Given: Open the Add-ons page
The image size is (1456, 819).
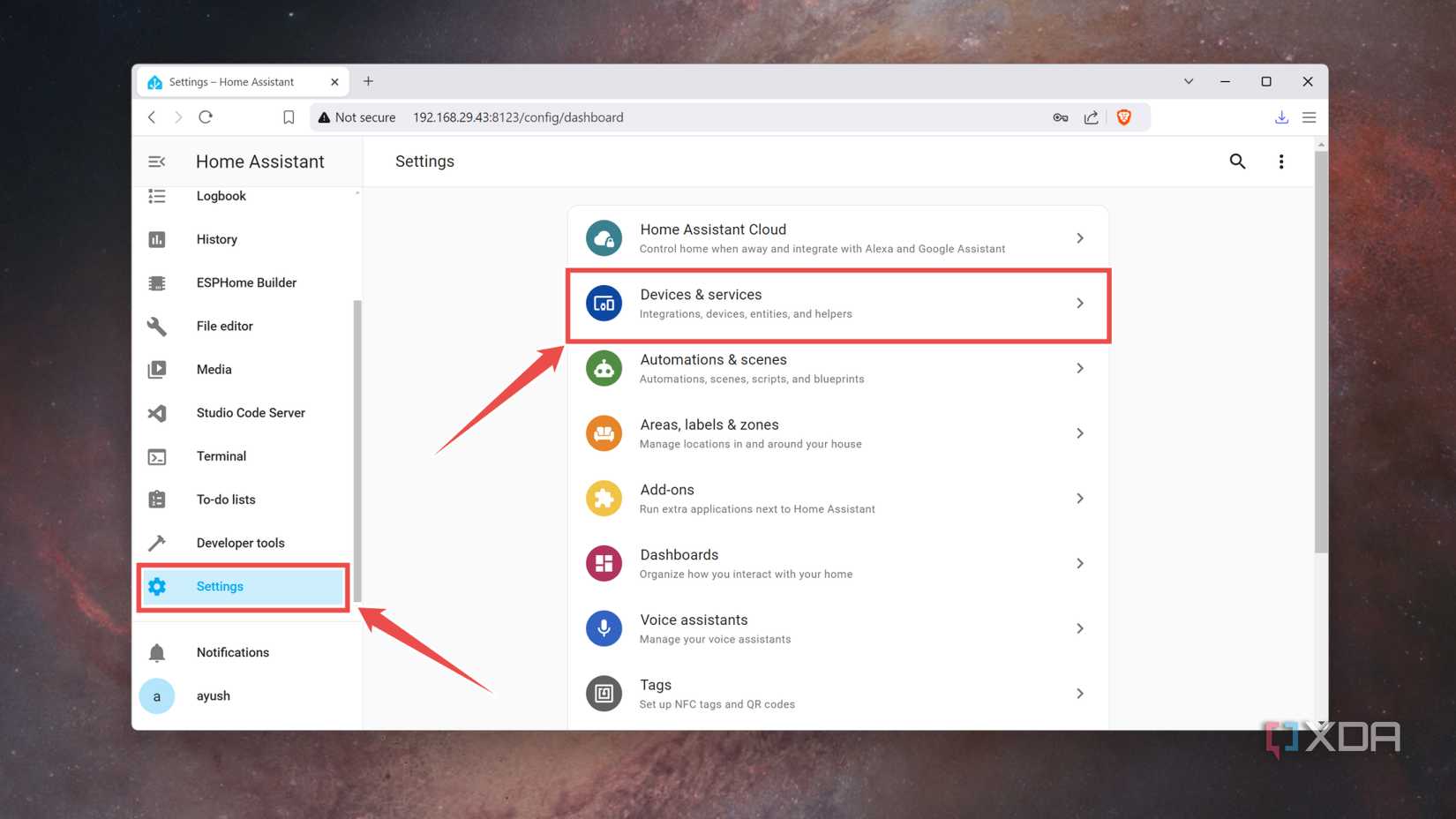Looking at the screenshot, I should [x=838, y=498].
